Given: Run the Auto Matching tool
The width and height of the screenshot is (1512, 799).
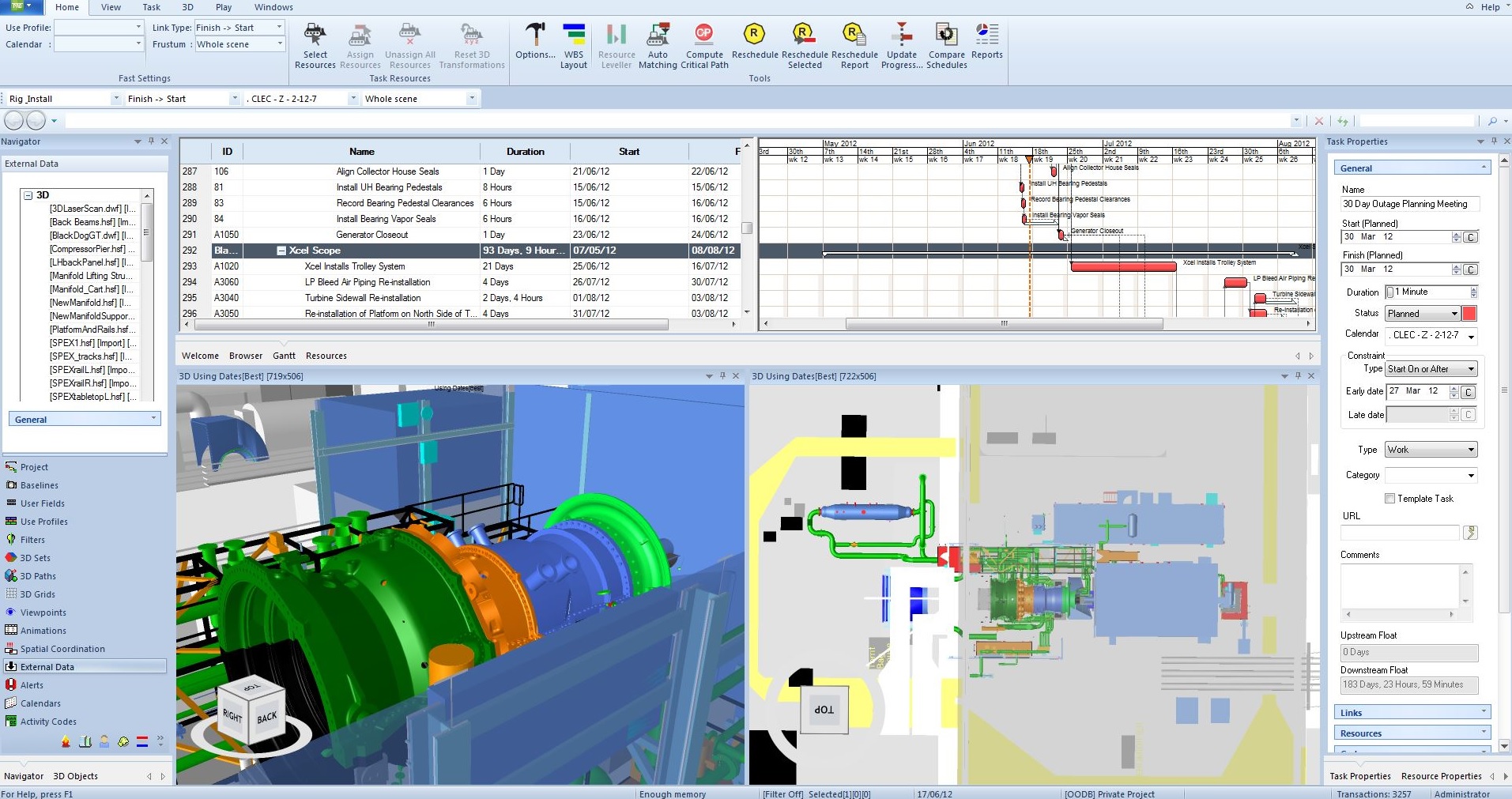Looking at the screenshot, I should pos(658,46).
